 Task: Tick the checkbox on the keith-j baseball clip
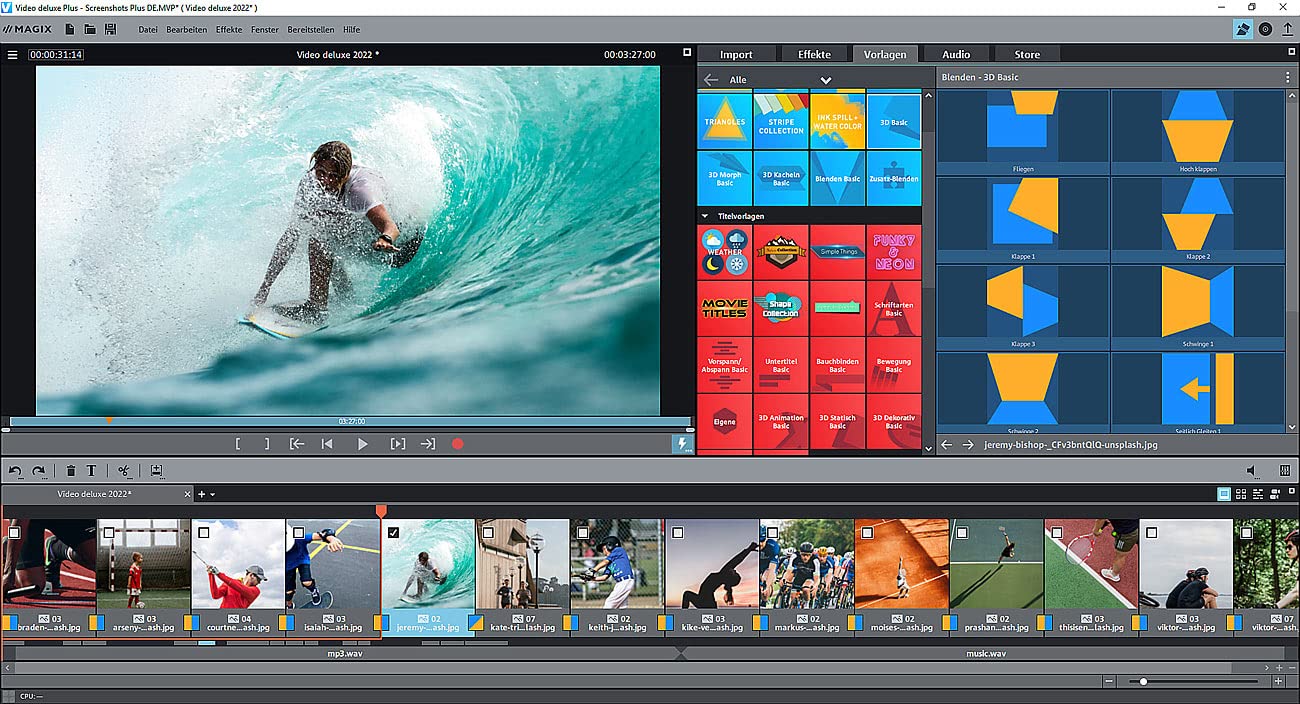tap(583, 533)
